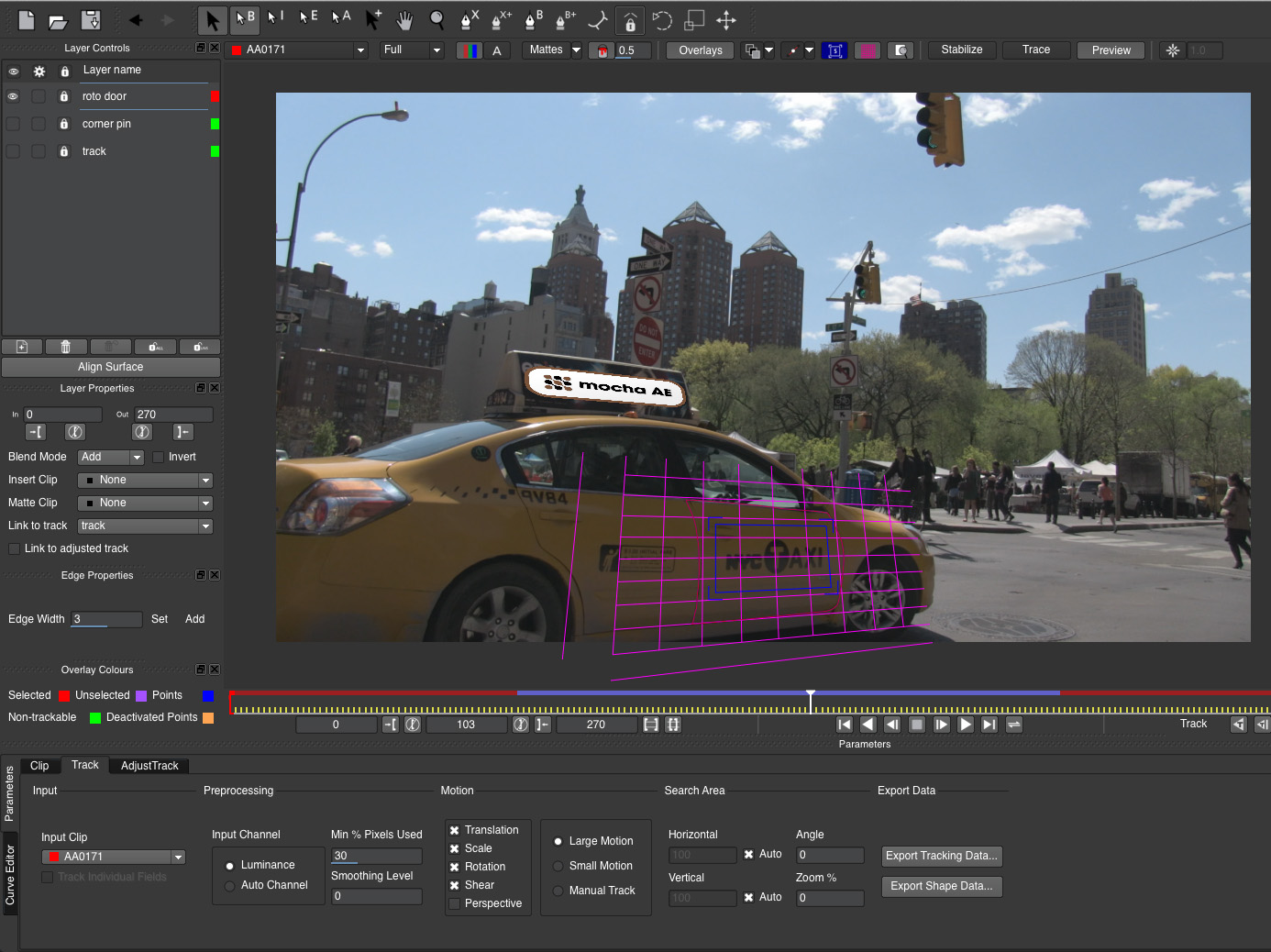This screenshot has height=952, width=1271.
Task: Click the Selected overlay red color swatch
Action: (x=64, y=696)
